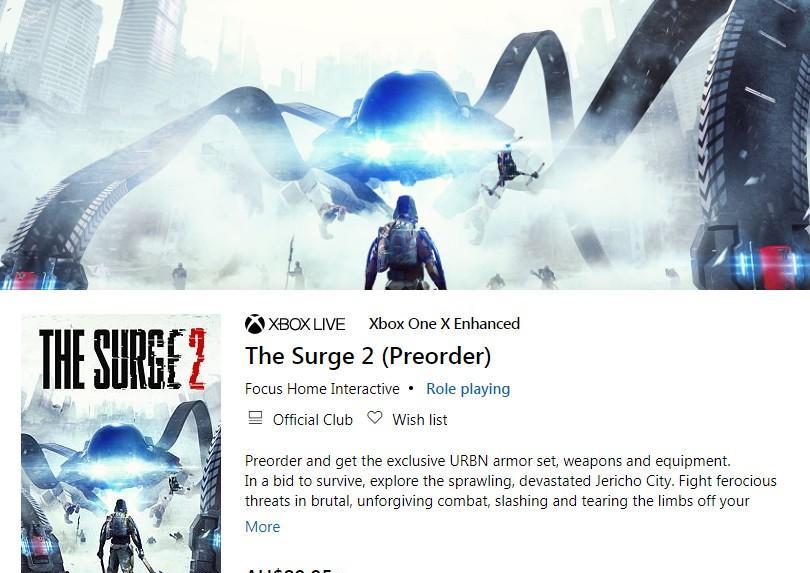Viewport: 810px width, 573px height.
Task: Click the red 2 on the cover logo
Action: 196,359
